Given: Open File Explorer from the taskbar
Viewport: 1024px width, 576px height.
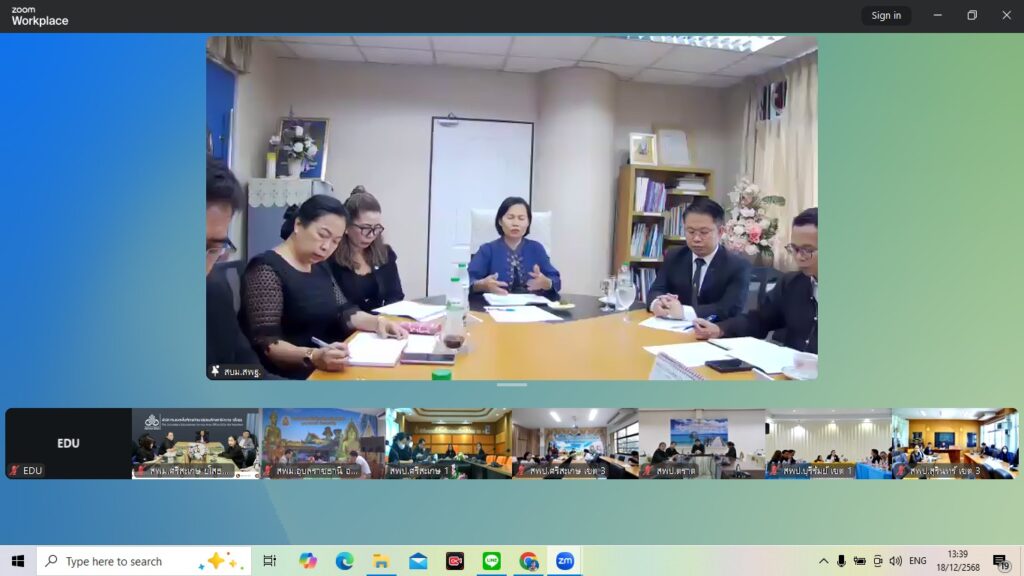Looking at the screenshot, I should [381, 561].
